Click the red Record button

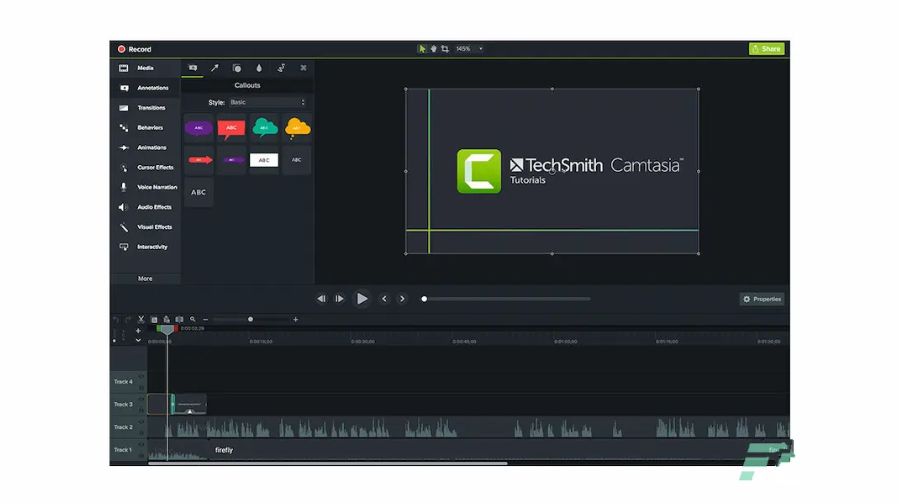(135, 49)
